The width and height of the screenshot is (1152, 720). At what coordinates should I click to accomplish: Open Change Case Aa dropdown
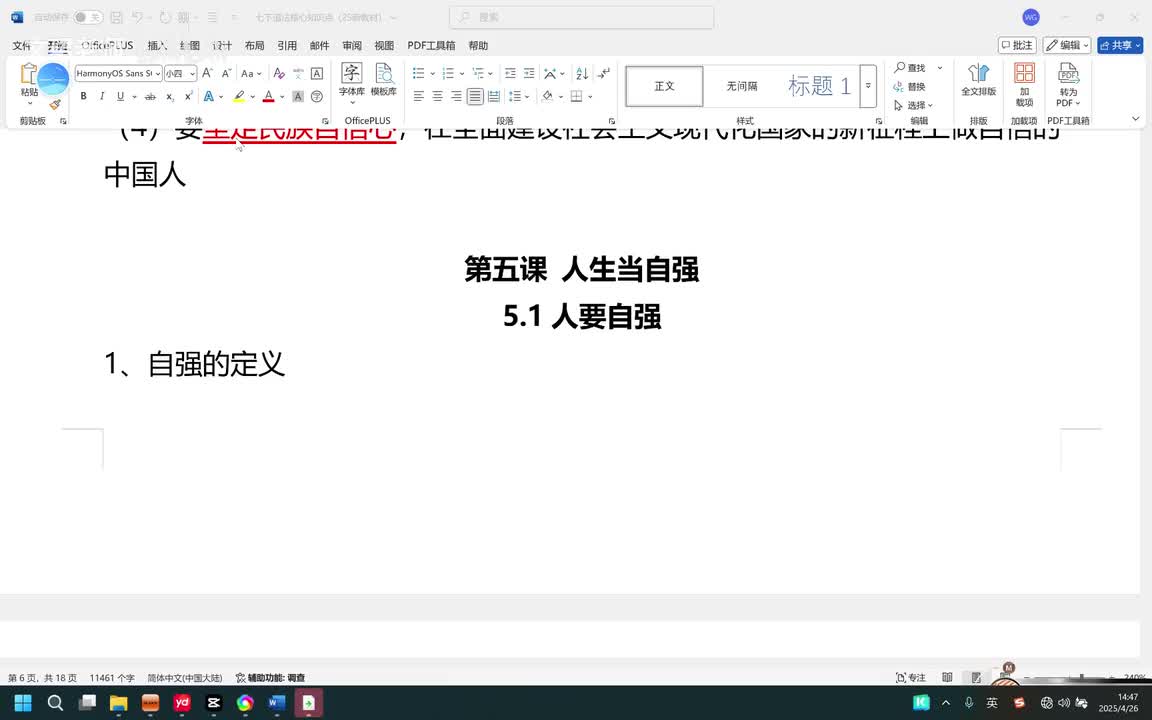tap(251, 73)
